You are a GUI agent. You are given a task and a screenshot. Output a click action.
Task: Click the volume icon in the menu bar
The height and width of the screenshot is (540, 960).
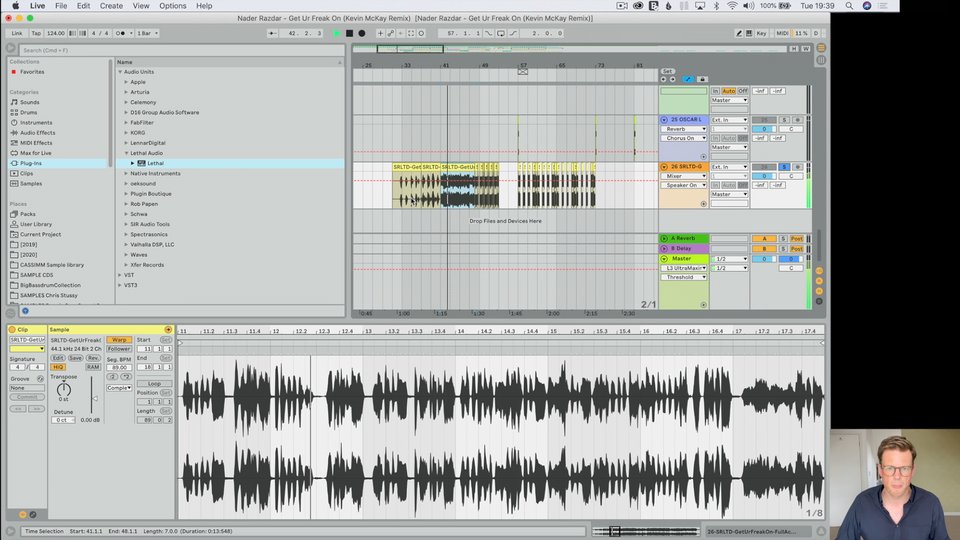point(749,6)
